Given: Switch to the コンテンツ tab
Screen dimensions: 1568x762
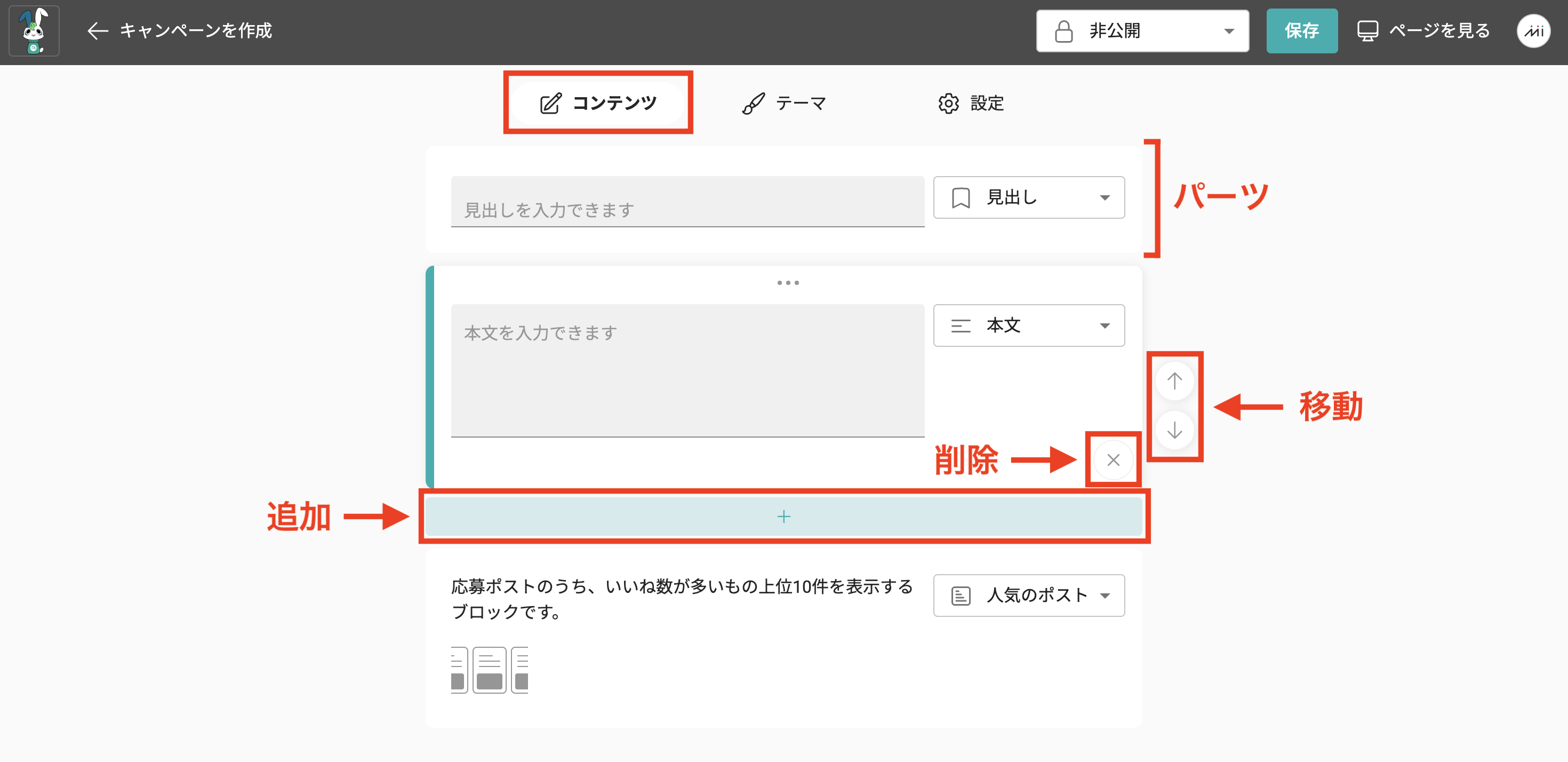Looking at the screenshot, I should [x=598, y=103].
